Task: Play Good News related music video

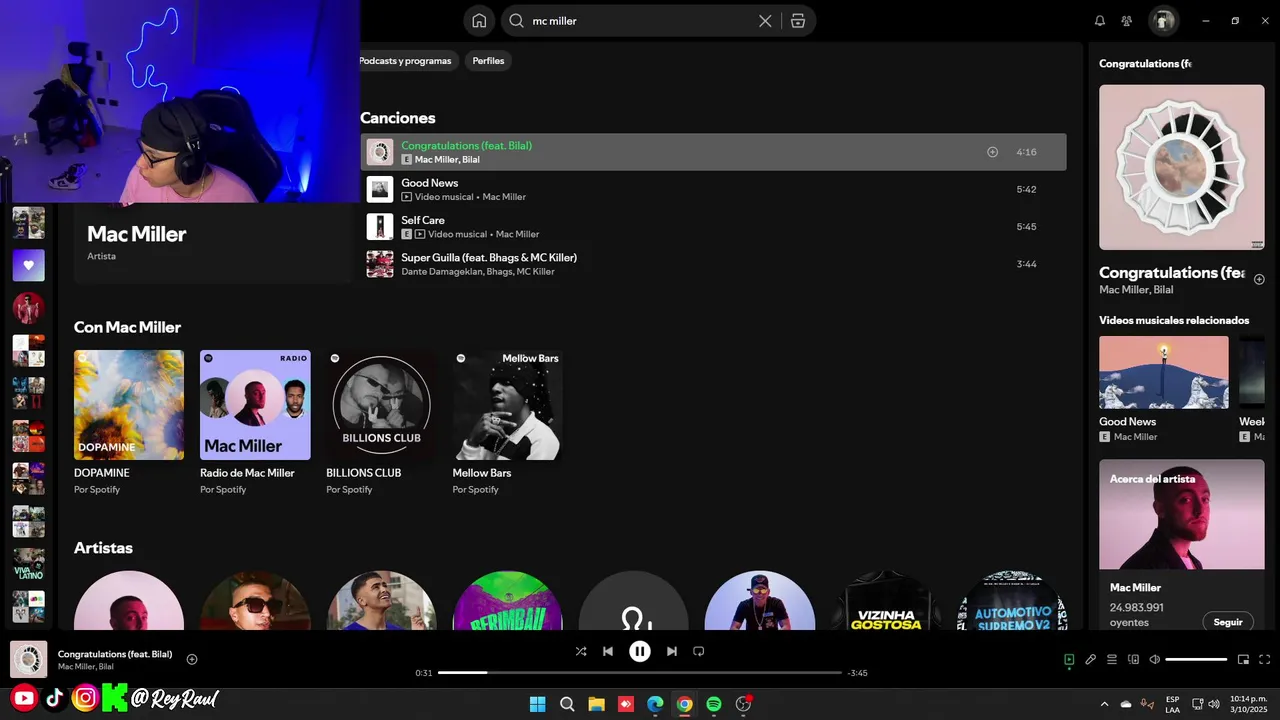Action: [1164, 372]
